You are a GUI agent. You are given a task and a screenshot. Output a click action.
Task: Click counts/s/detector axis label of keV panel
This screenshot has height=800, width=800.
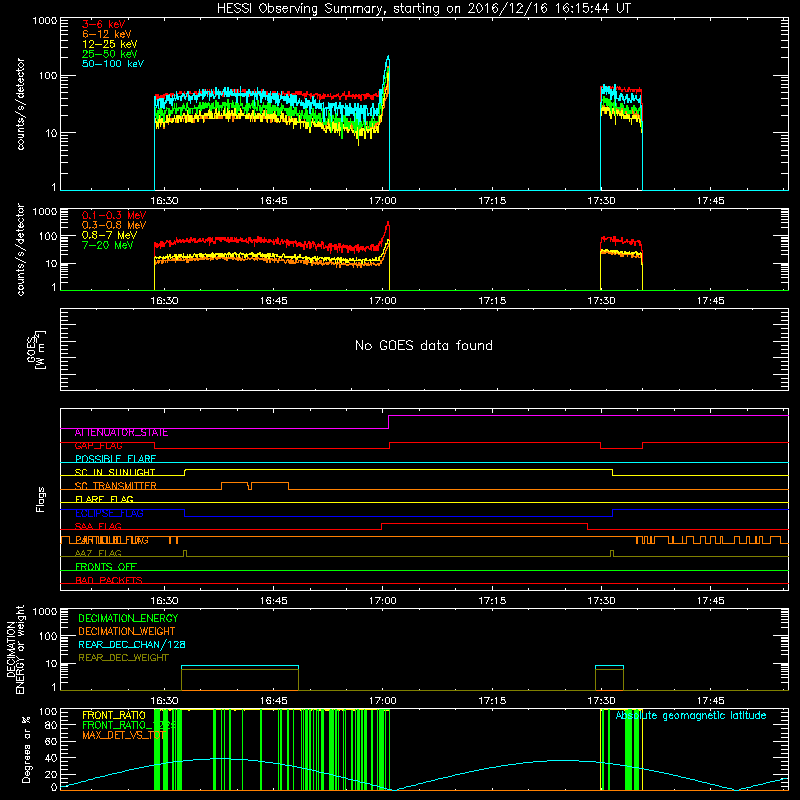pyautogui.click(x=20, y=104)
